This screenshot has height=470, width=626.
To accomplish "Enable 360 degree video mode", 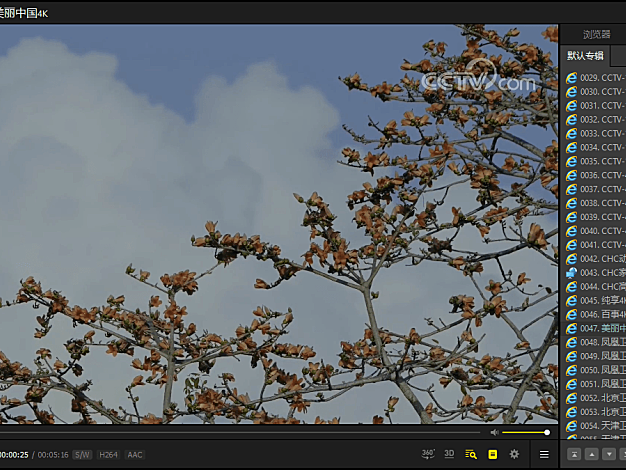I will 428,454.
